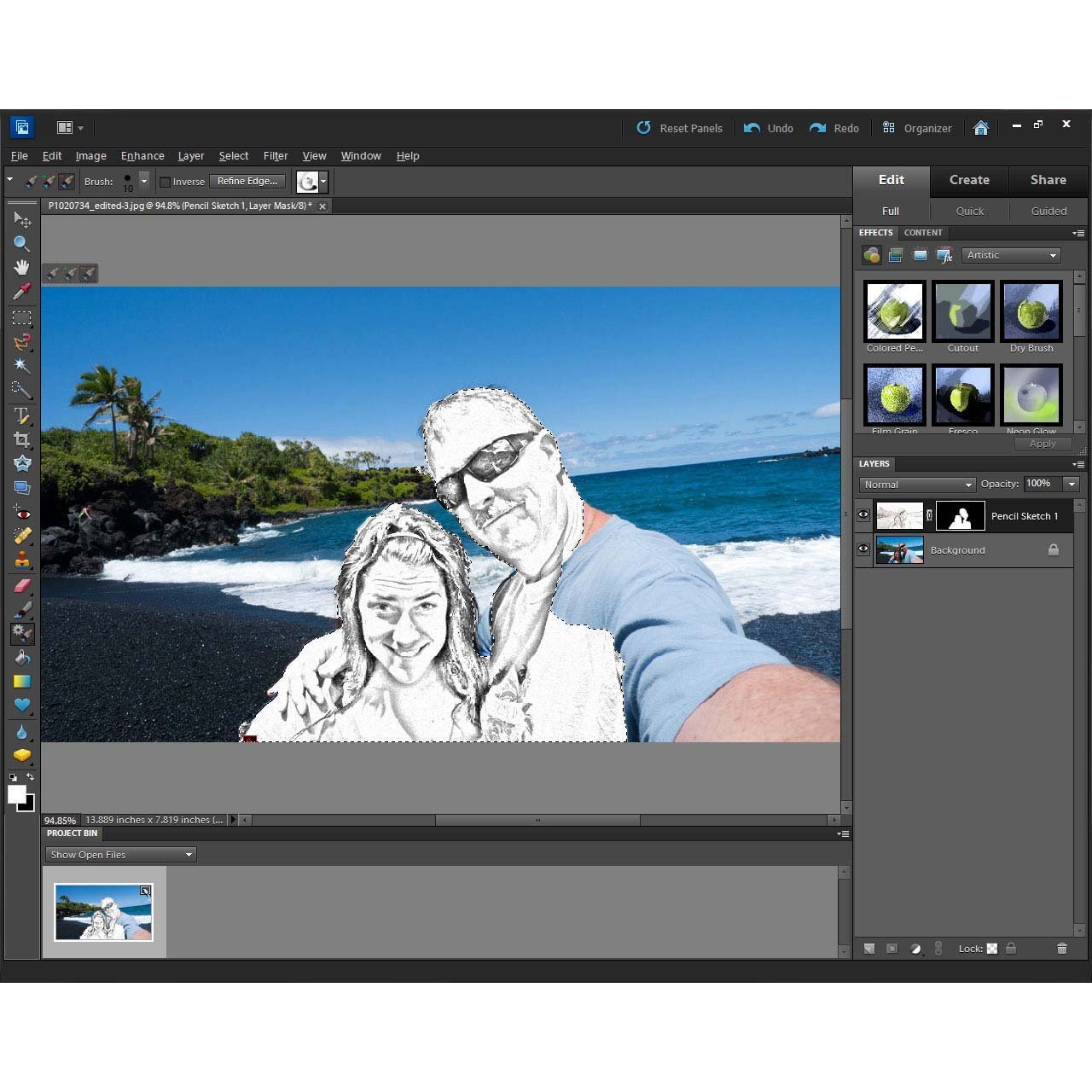
Task: Hide the Background layer
Action: pos(863,549)
